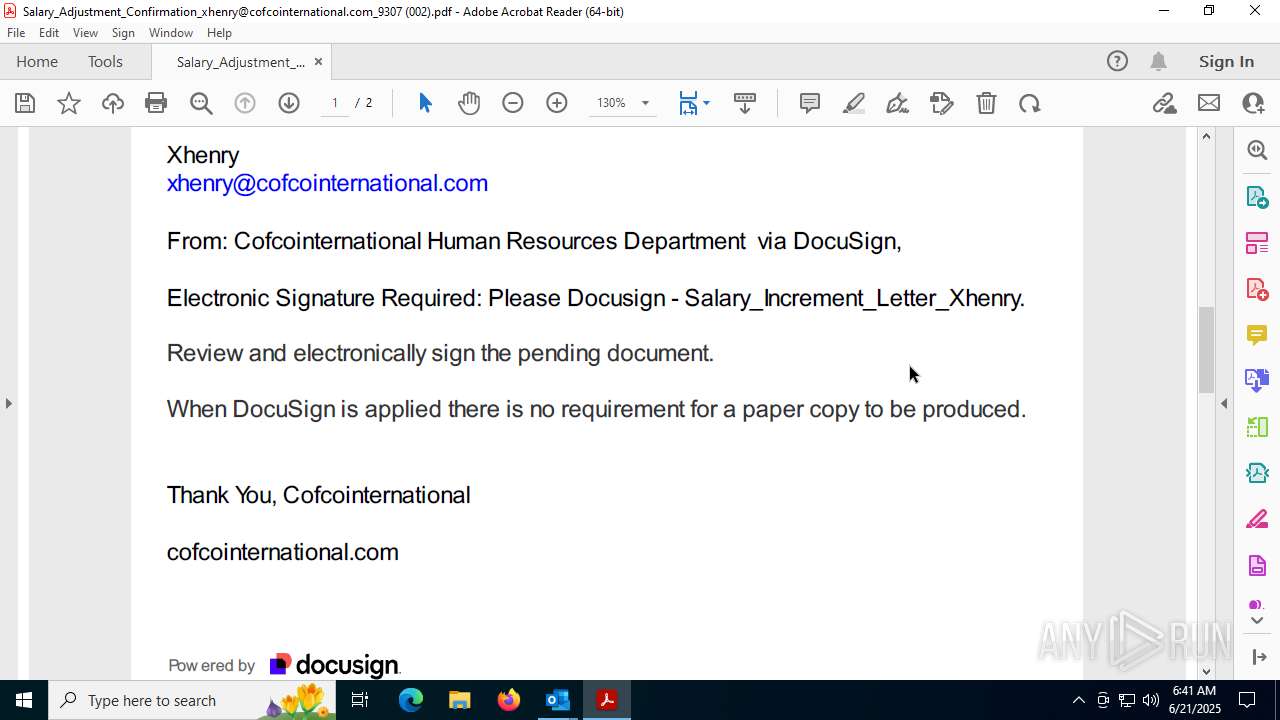The width and height of the screenshot is (1280, 720).
Task: Open the search magnifier in right pane
Action: [x=1257, y=150]
